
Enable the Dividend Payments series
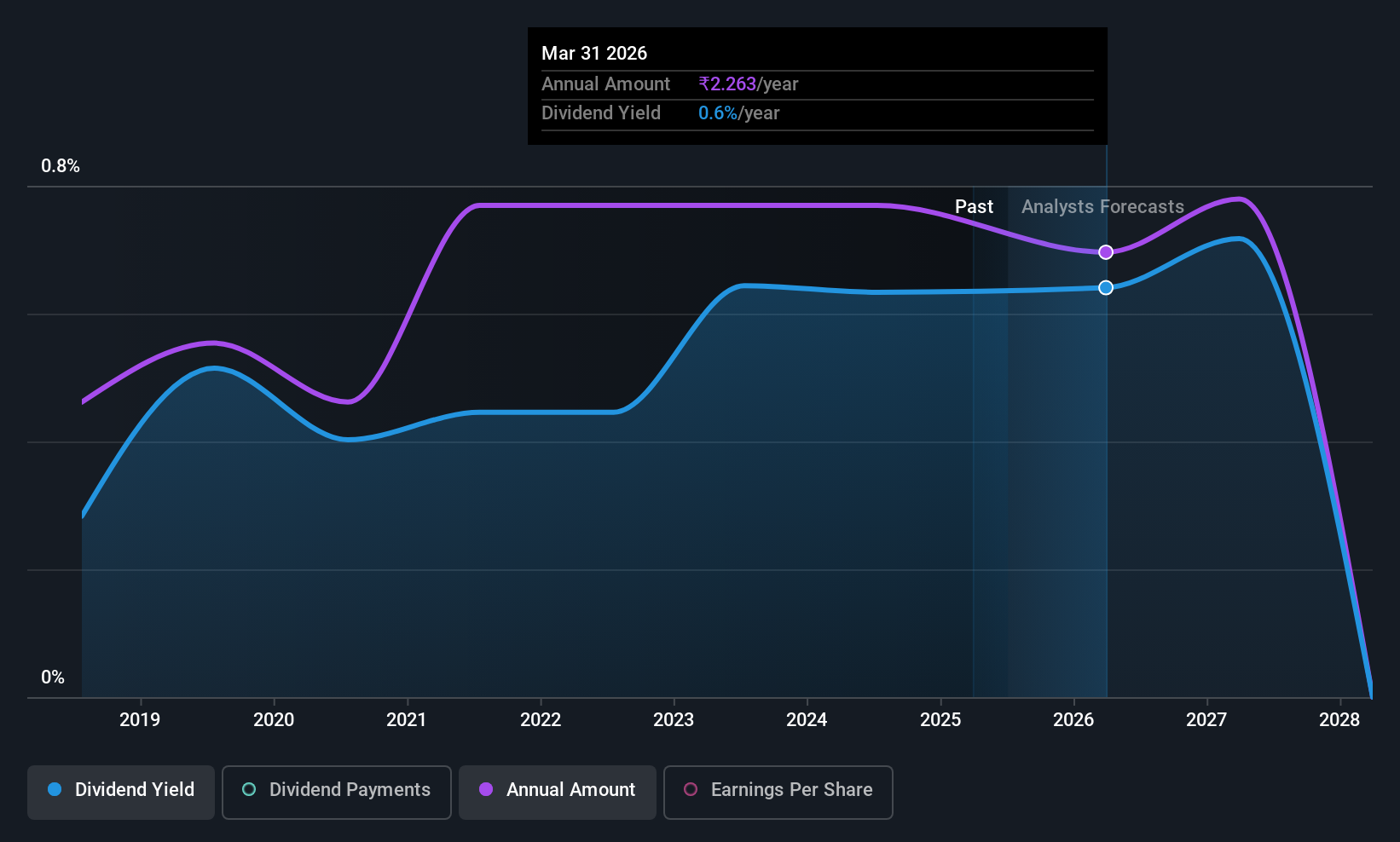click(337, 792)
